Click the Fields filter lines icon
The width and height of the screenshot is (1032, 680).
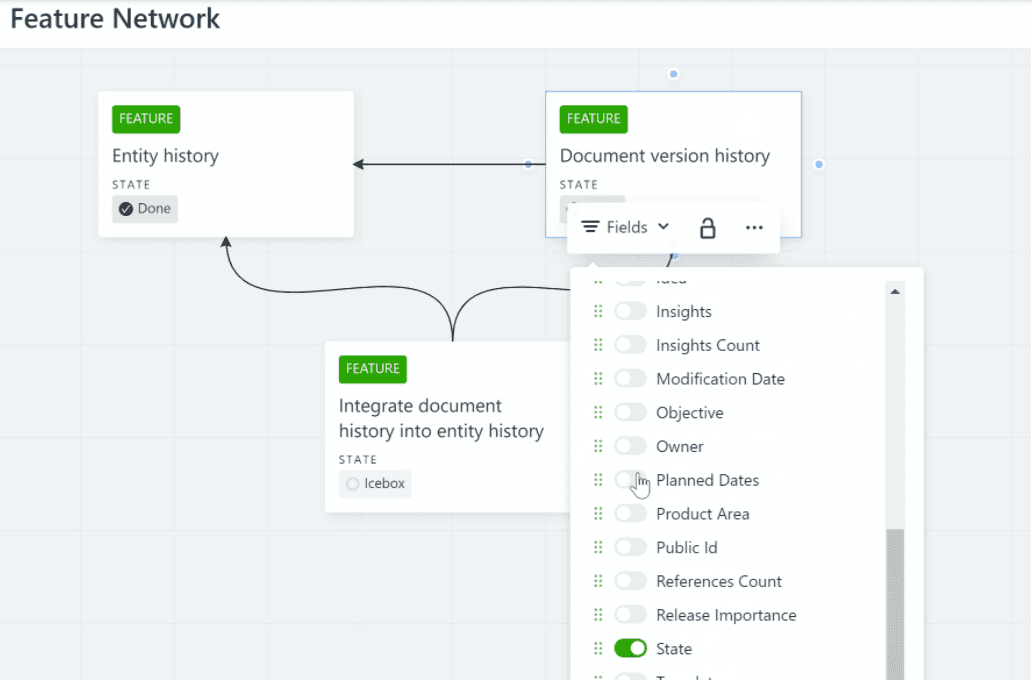click(x=591, y=228)
